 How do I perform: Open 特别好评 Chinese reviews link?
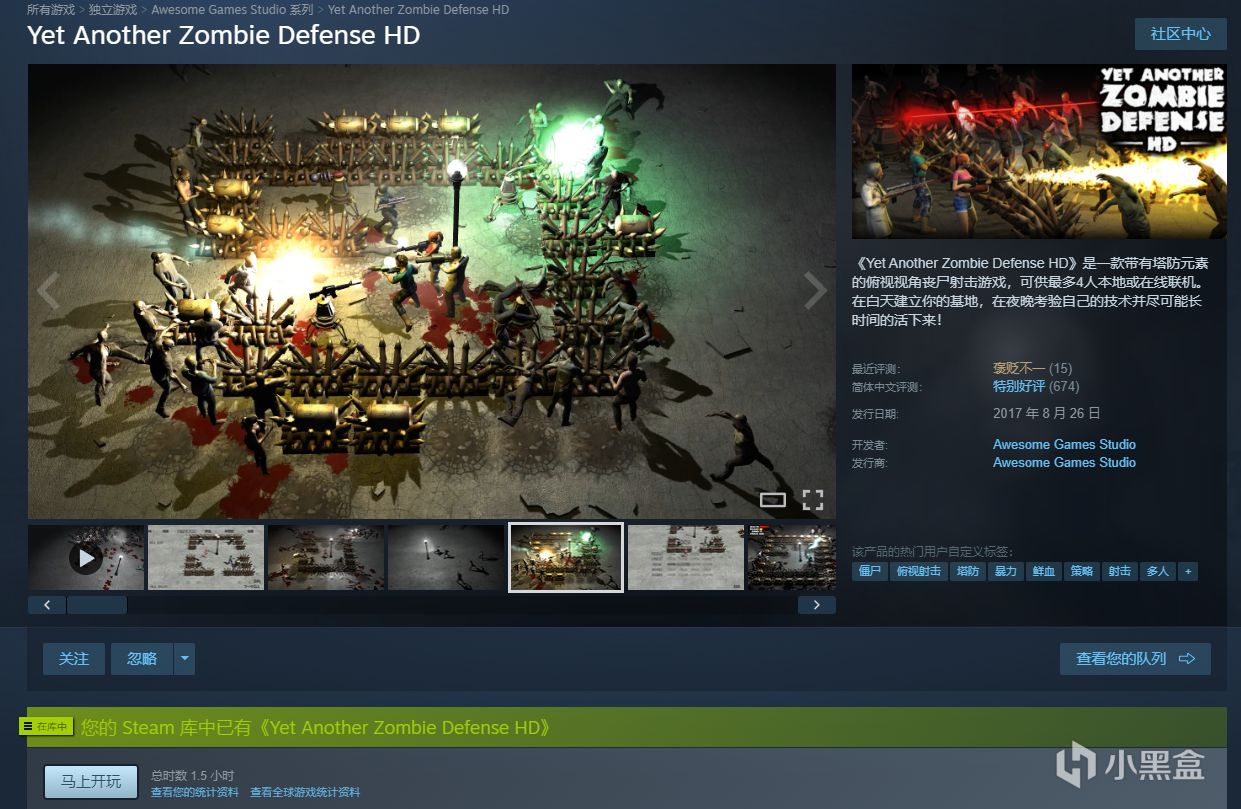[1018, 386]
